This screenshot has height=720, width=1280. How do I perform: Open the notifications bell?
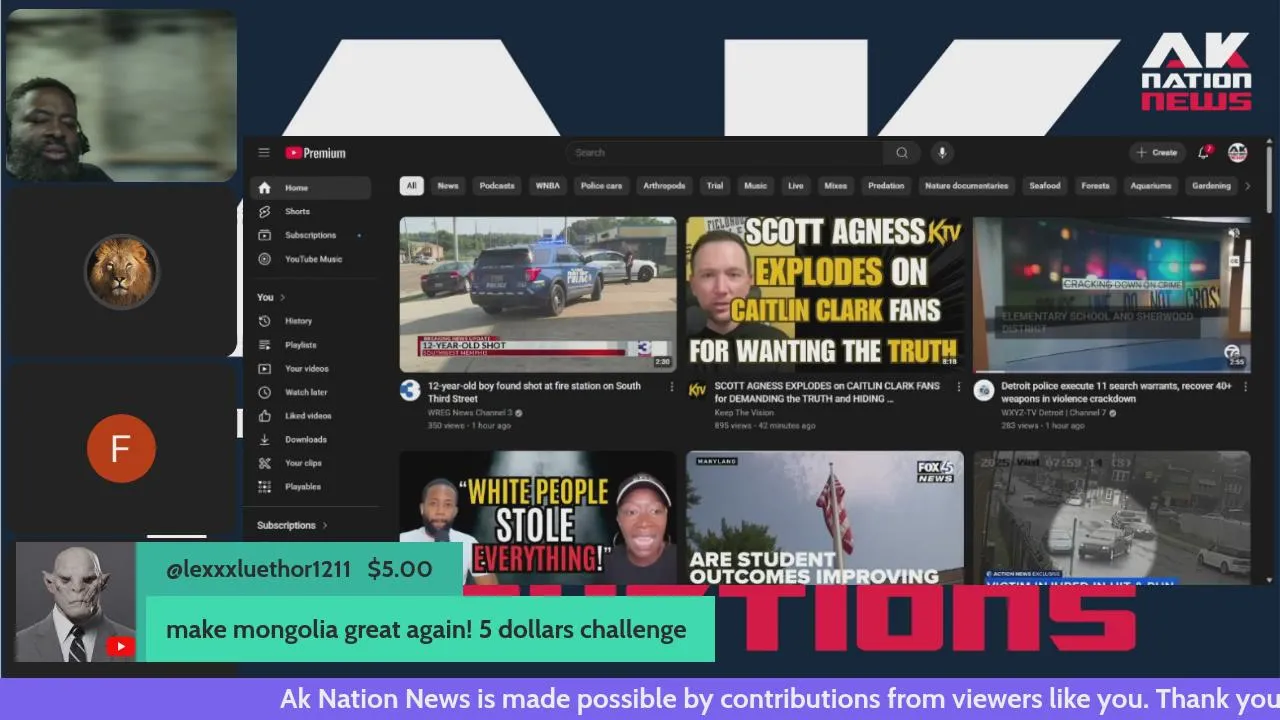pos(1204,153)
